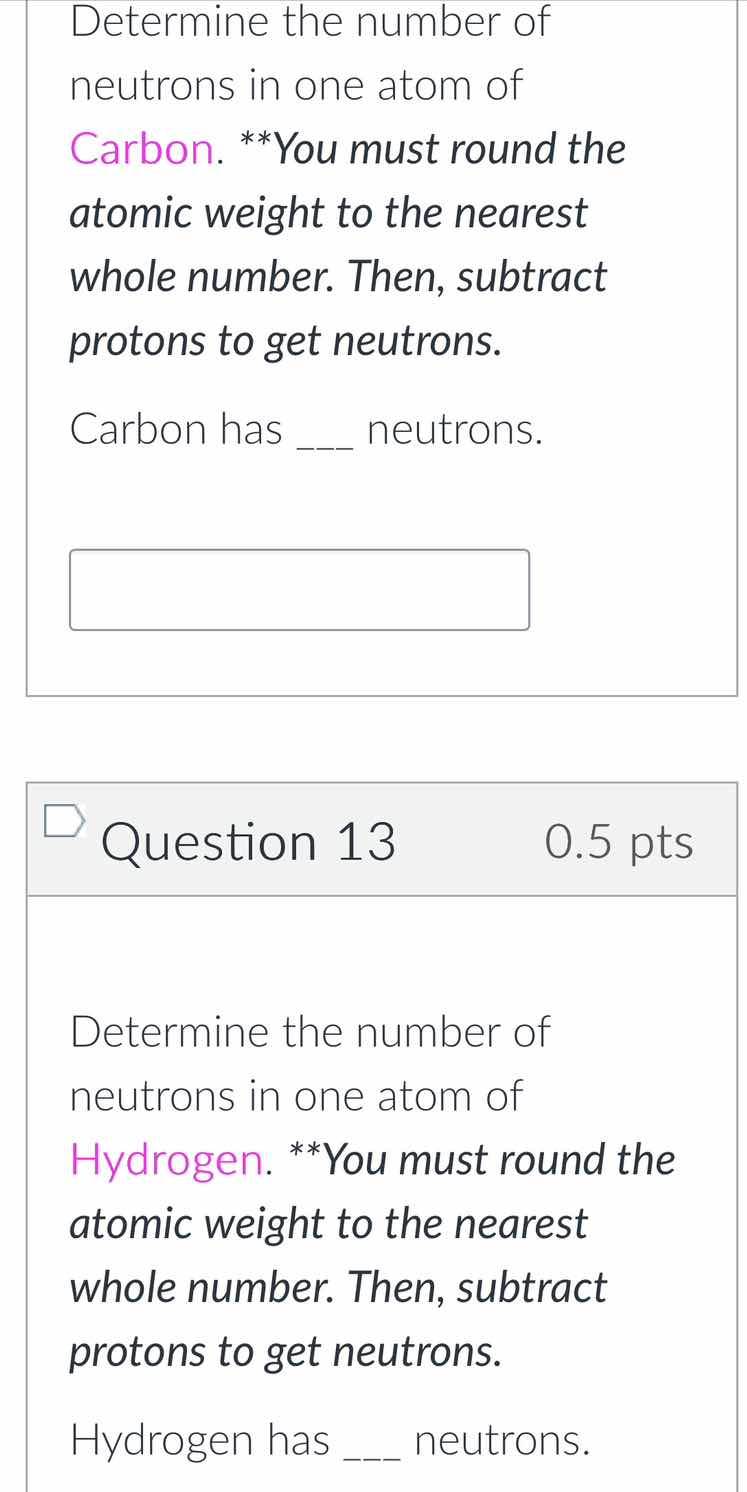Click the border of the answer text box
The height and width of the screenshot is (1492, 747).
click(298, 550)
